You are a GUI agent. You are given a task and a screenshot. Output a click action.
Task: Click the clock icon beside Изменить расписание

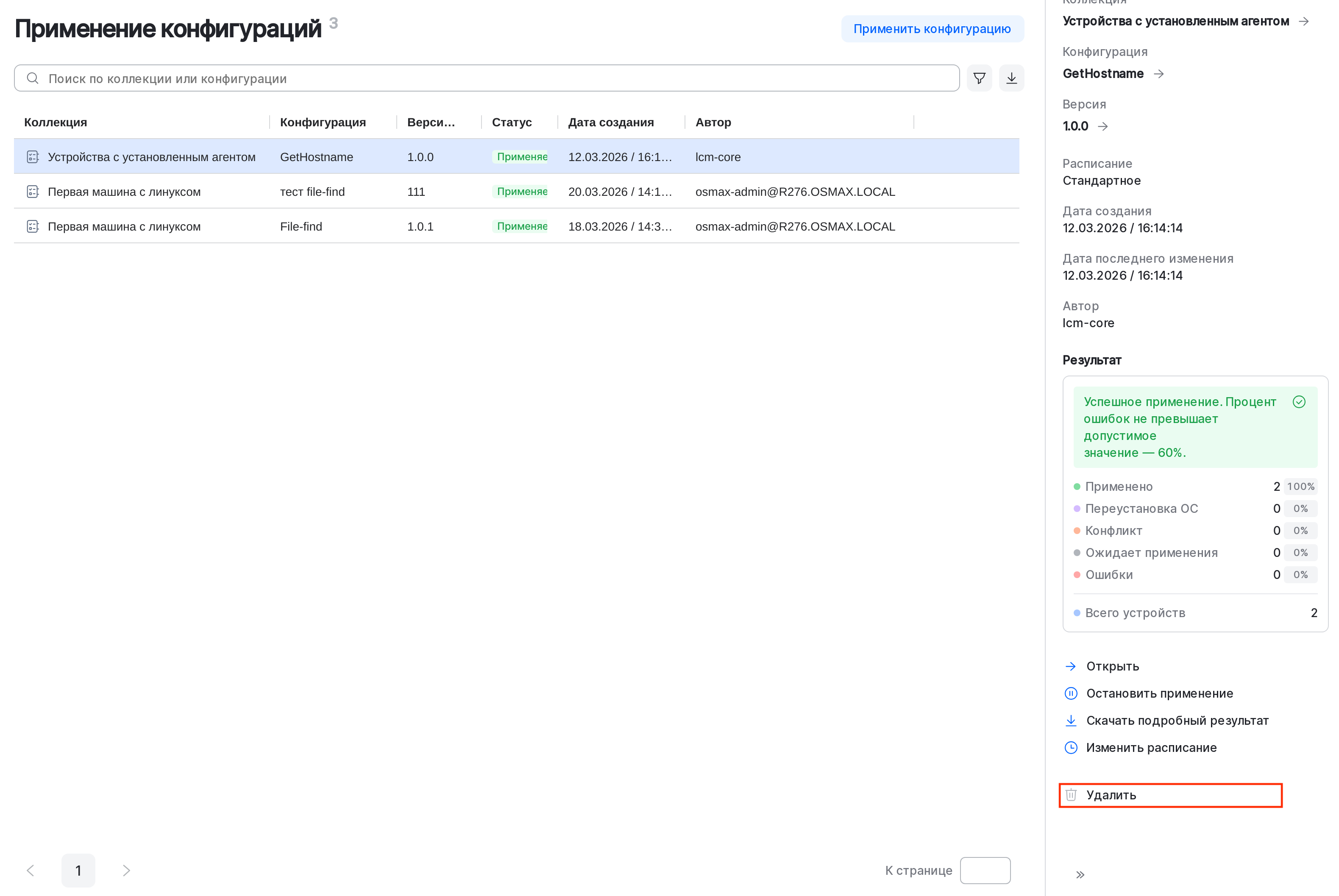pos(1071,747)
